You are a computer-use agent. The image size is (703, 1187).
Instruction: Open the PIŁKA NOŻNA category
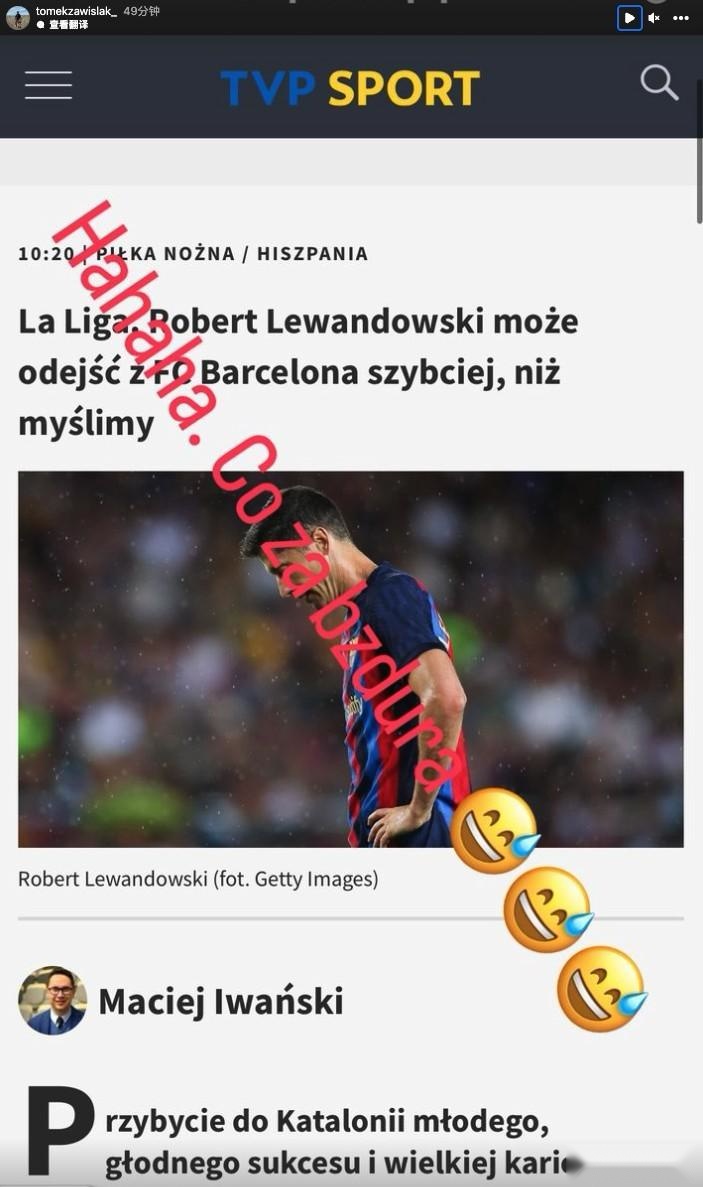tap(165, 254)
